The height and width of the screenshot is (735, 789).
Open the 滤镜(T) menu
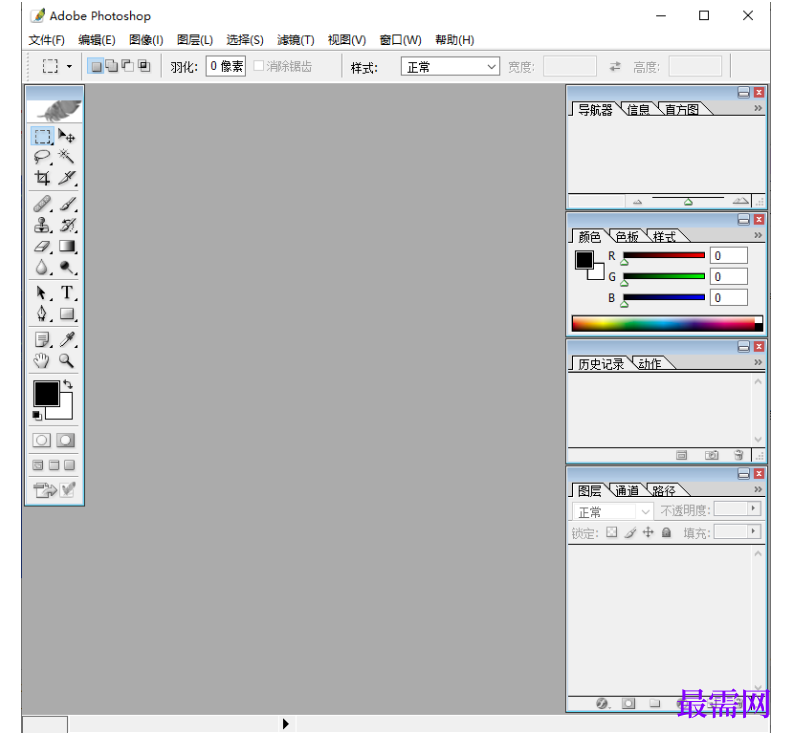296,40
